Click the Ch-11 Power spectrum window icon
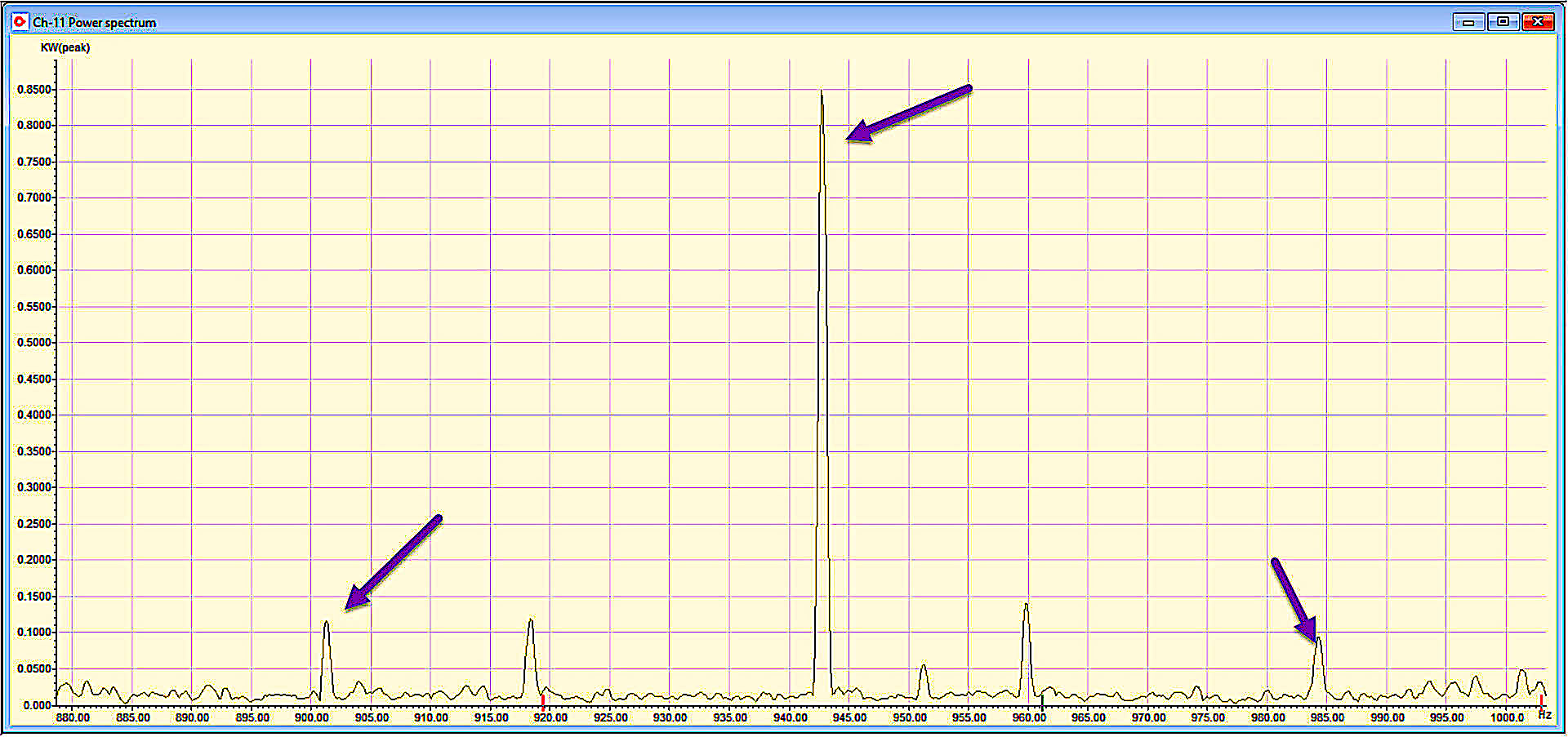The width and height of the screenshot is (1568, 737). tap(20, 21)
